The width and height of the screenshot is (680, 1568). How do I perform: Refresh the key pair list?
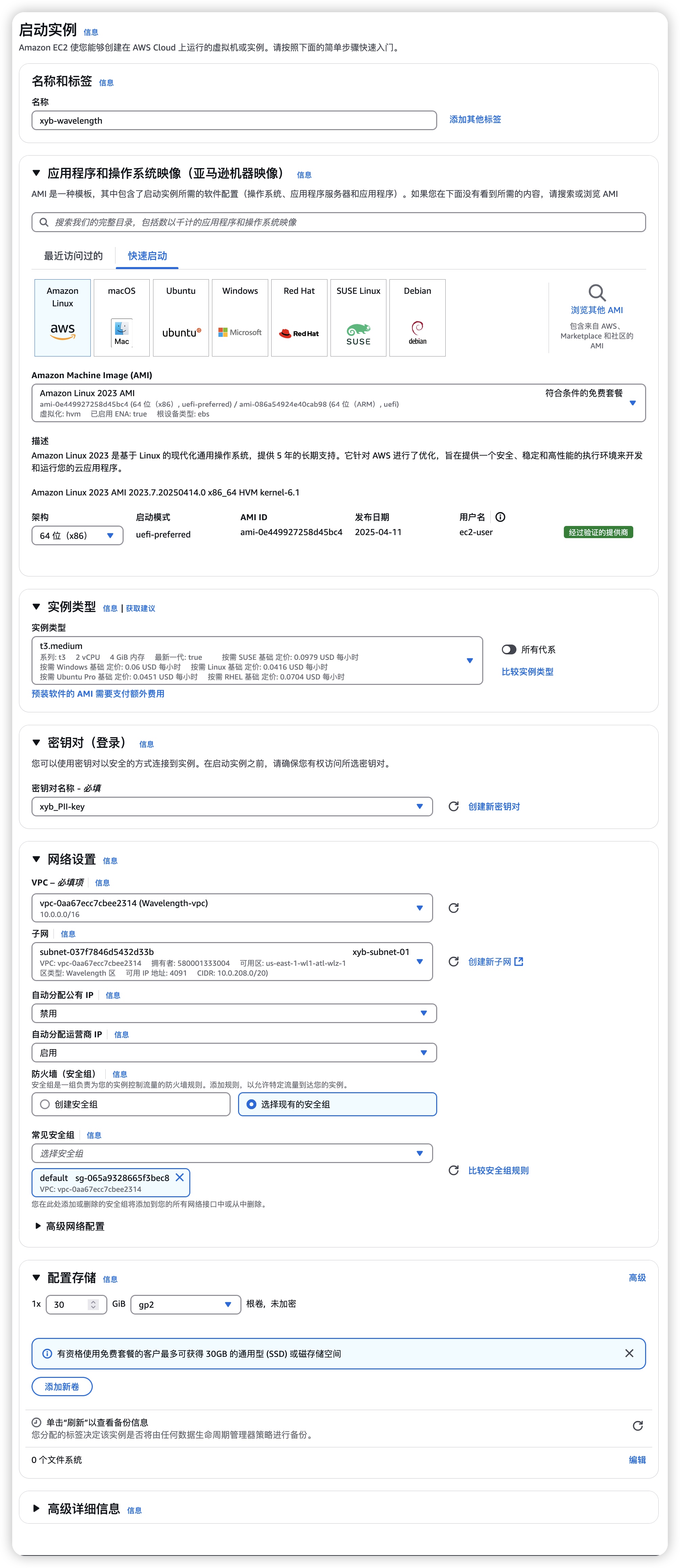tap(453, 807)
